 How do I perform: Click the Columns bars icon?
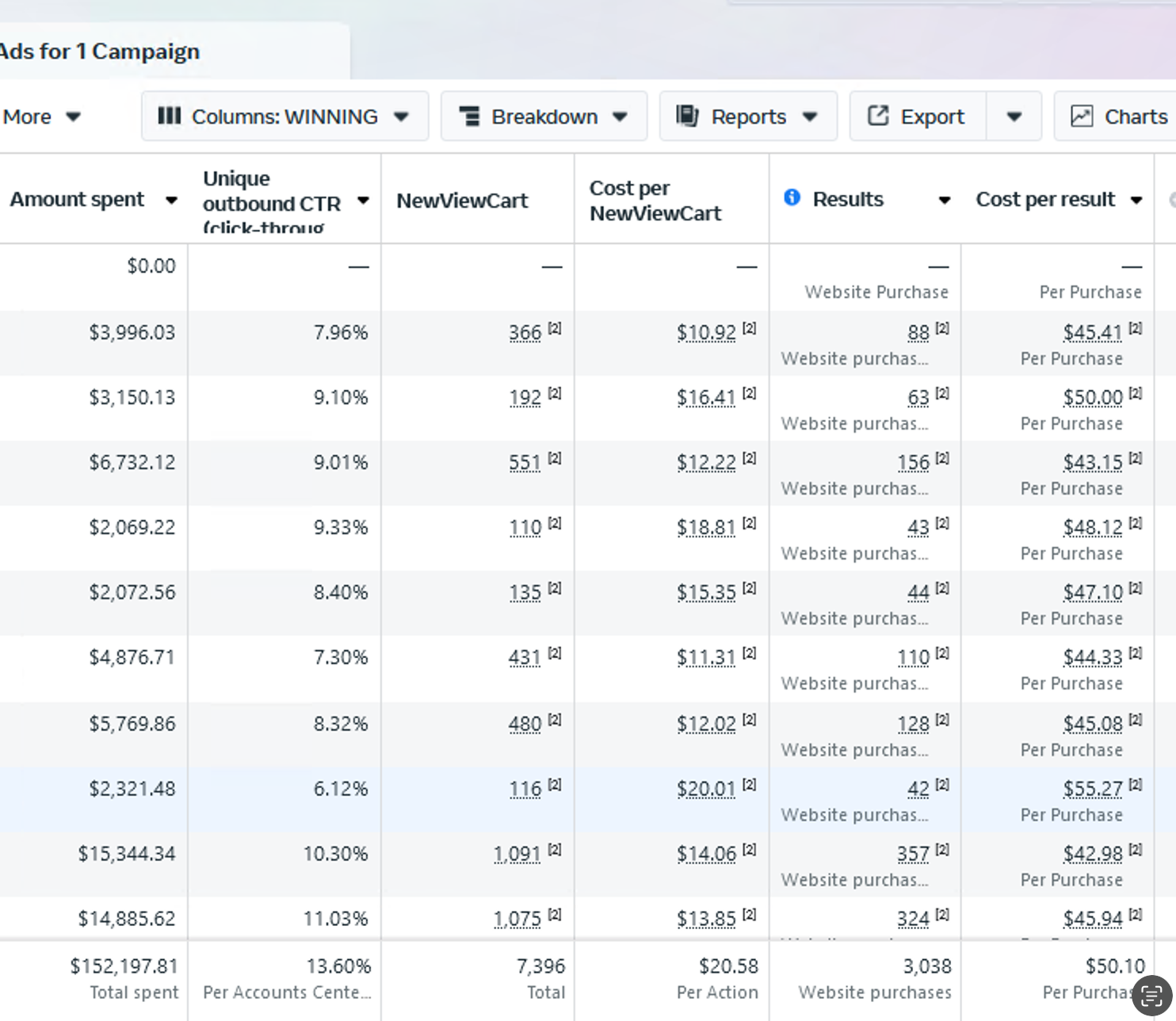(x=170, y=117)
